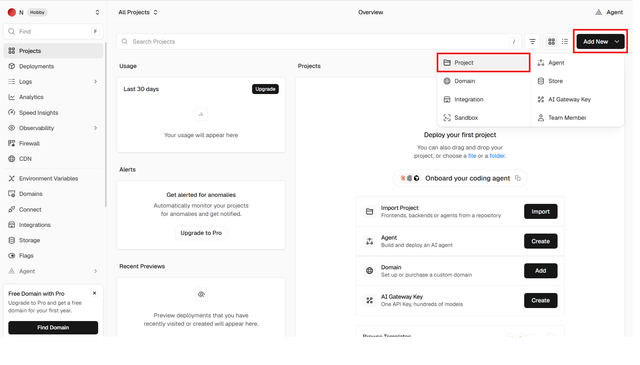
Task: Open the Projects sidebar item
Action: click(x=53, y=51)
